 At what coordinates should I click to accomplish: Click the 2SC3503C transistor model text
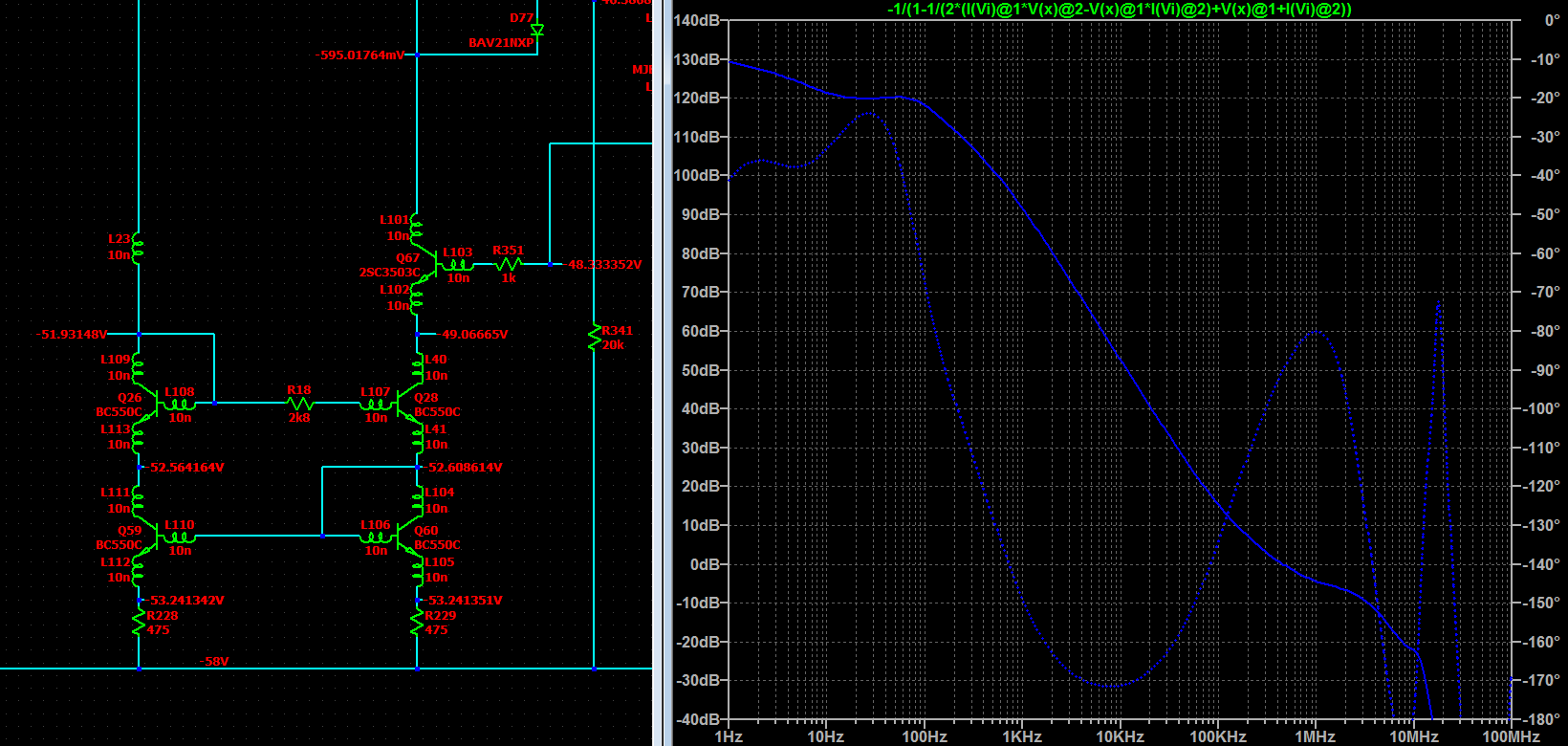389,273
